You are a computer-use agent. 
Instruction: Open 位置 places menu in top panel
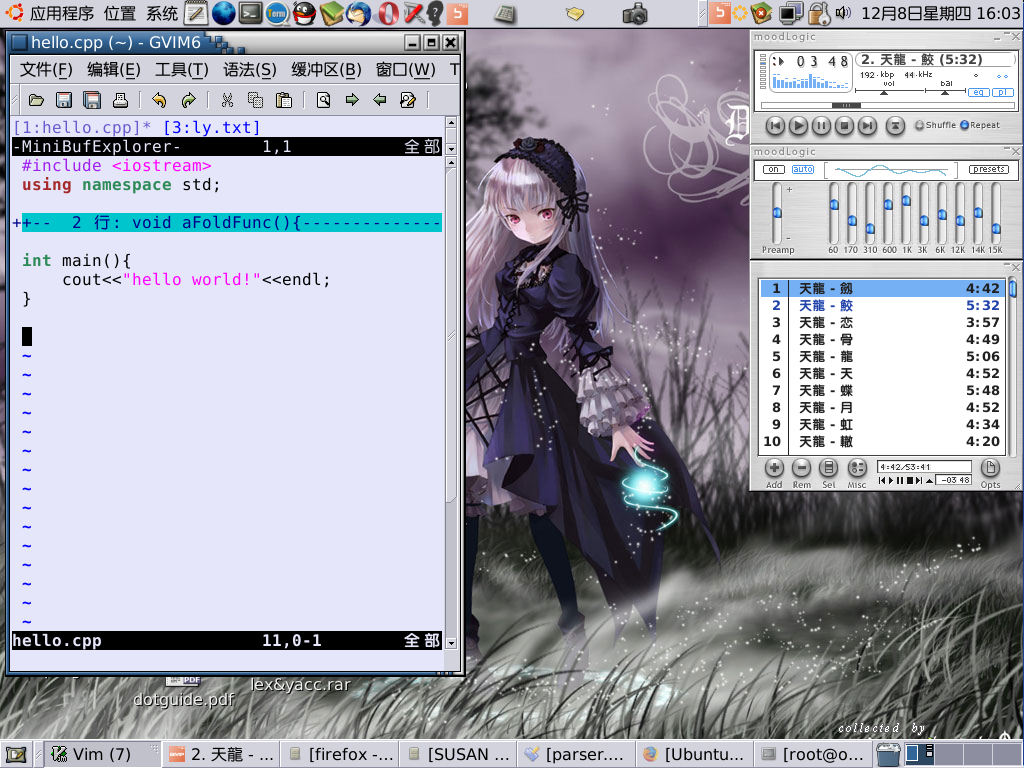[x=120, y=13]
